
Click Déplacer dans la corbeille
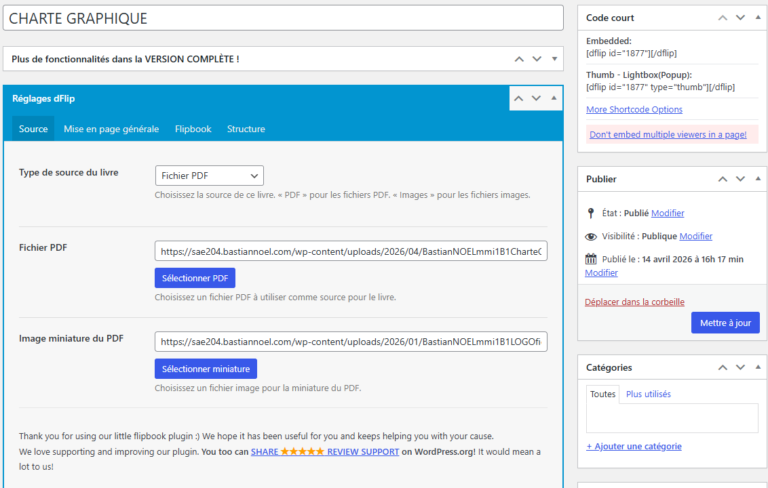click(634, 302)
